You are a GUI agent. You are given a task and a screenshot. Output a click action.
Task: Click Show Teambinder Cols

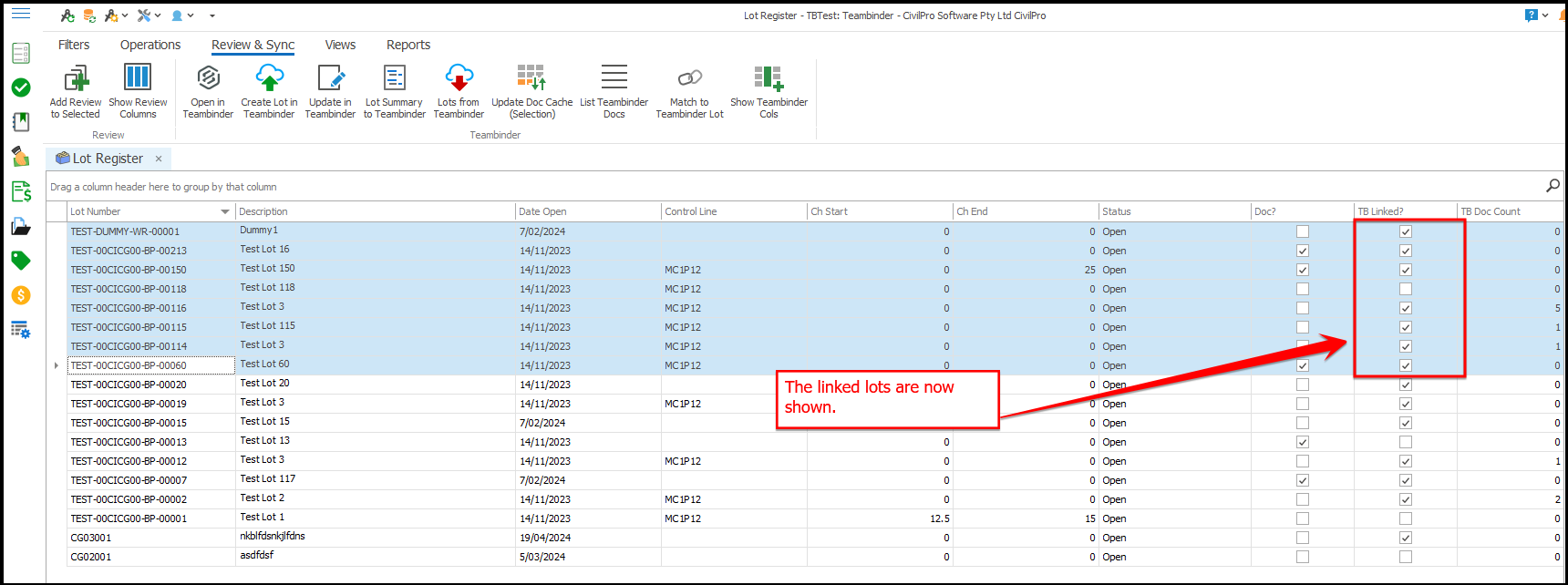tap(769, 92)
